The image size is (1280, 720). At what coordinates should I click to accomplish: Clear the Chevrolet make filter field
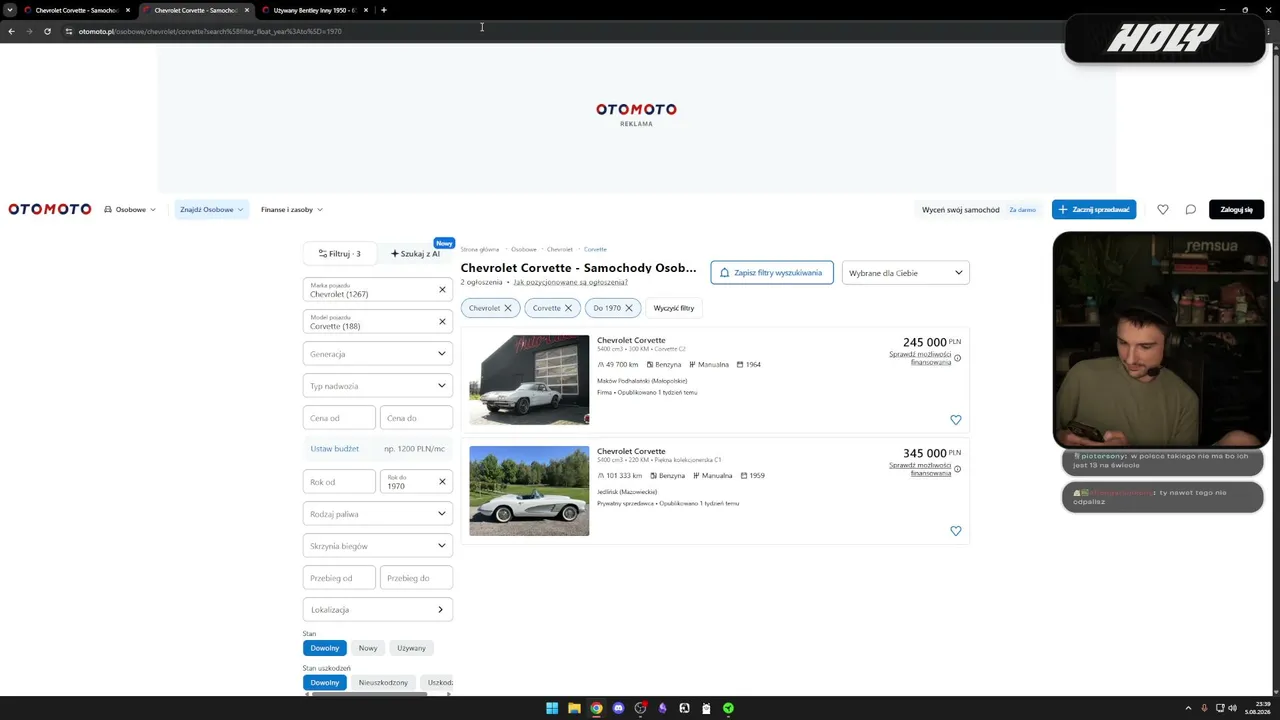pos(442,290)
